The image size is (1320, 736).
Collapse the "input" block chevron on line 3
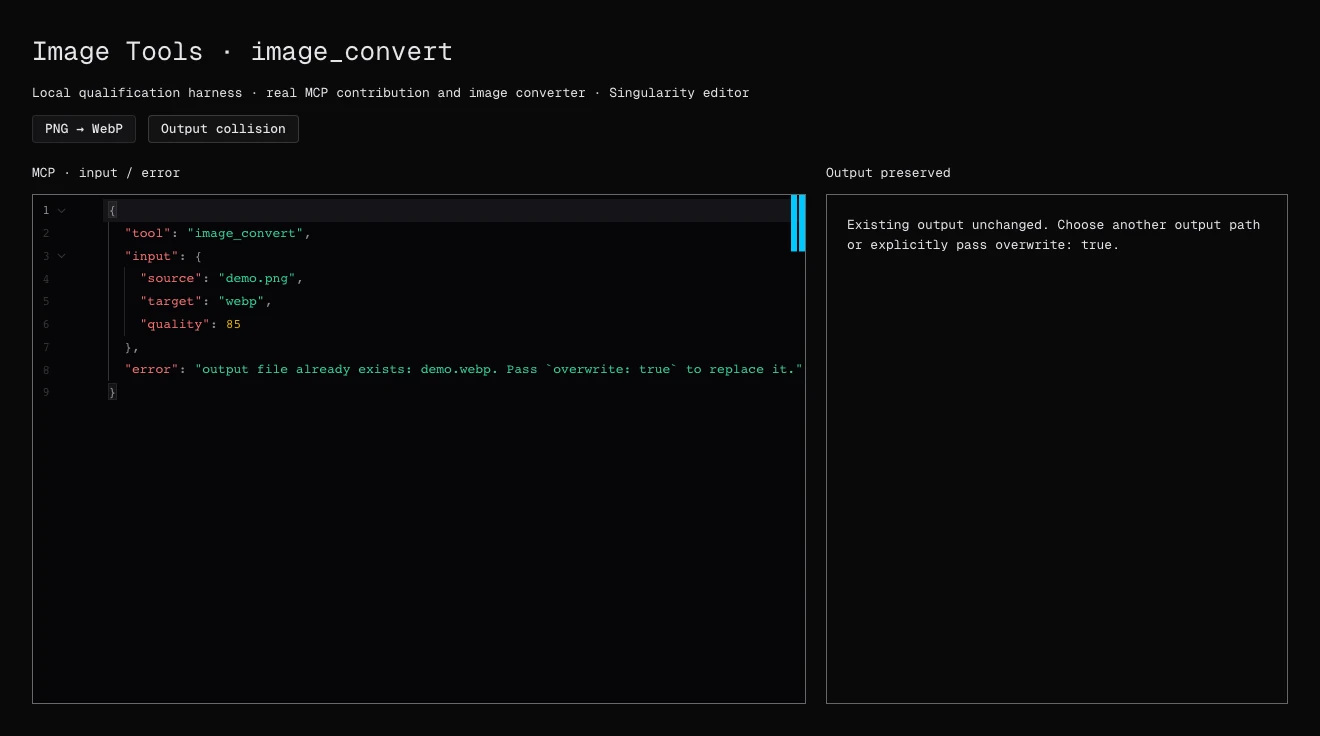tap(62, 256)
